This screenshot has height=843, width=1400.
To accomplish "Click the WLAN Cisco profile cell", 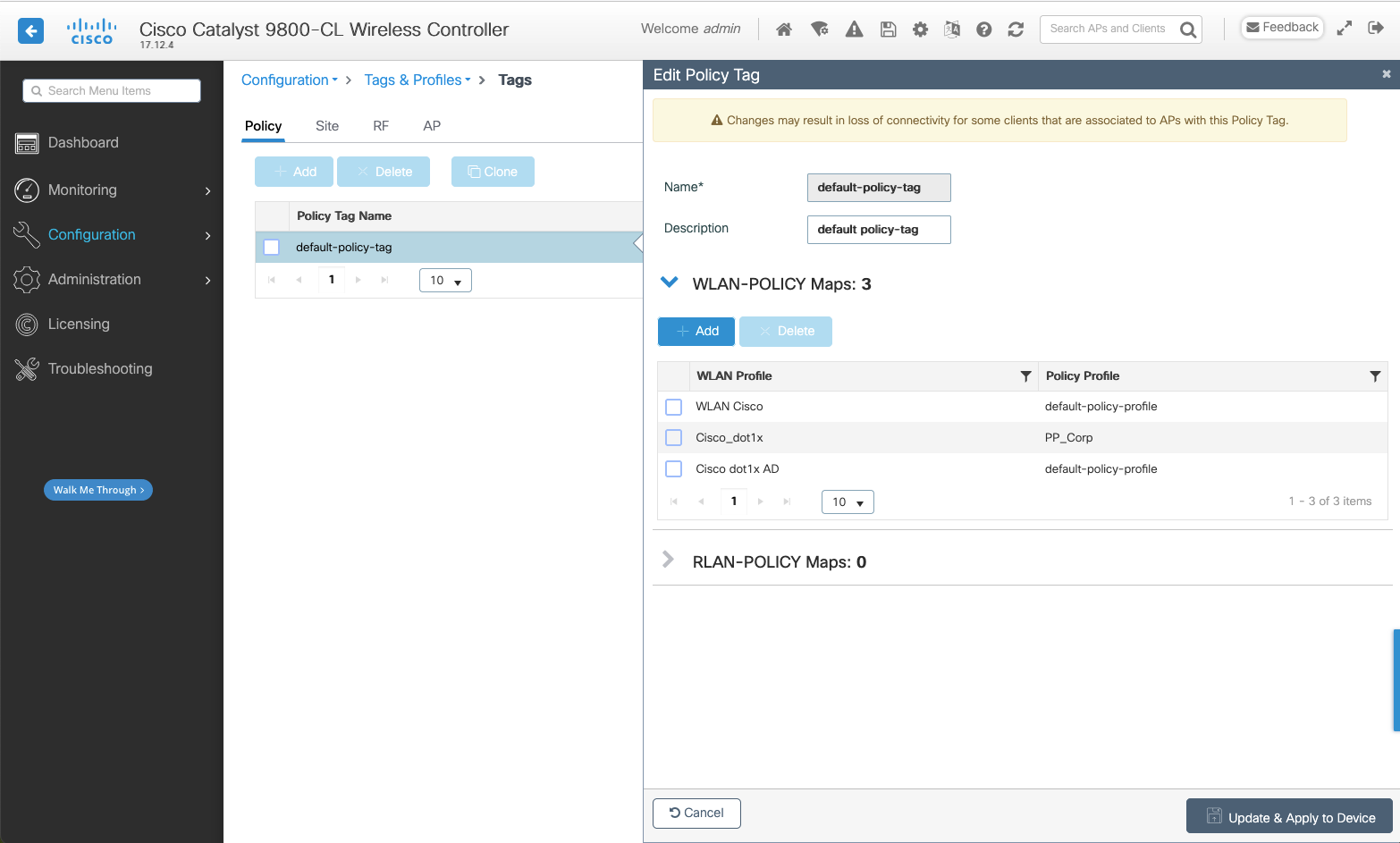I will tap(730, 407).
